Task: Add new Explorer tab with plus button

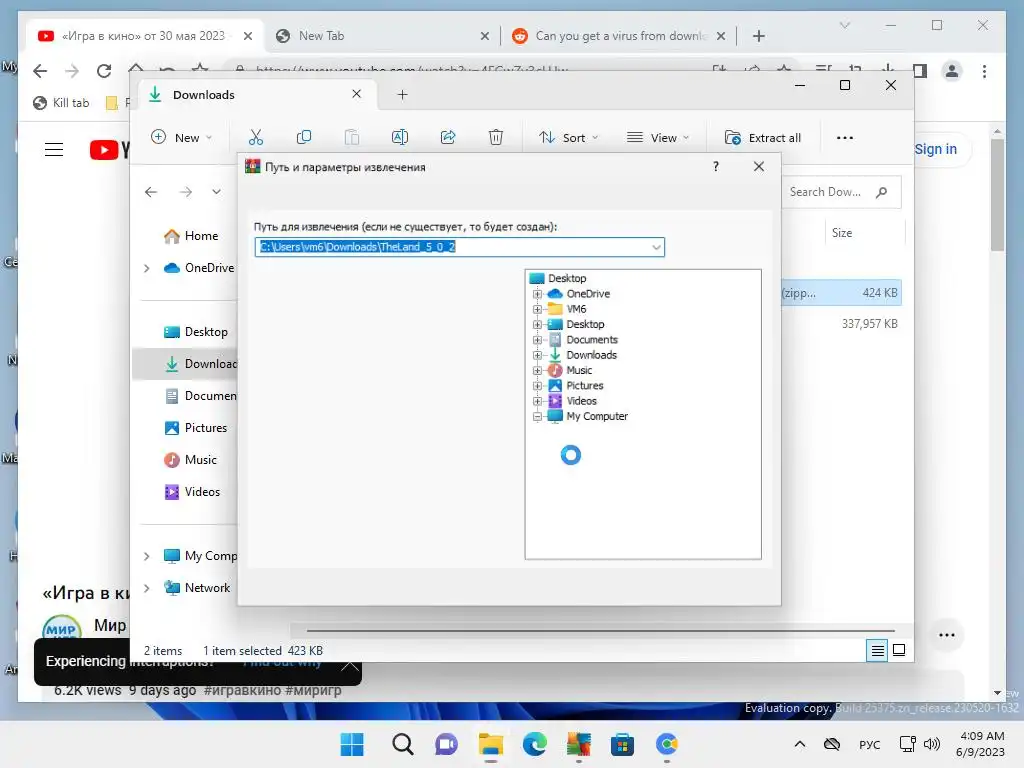Action: [x=402, y=95]
